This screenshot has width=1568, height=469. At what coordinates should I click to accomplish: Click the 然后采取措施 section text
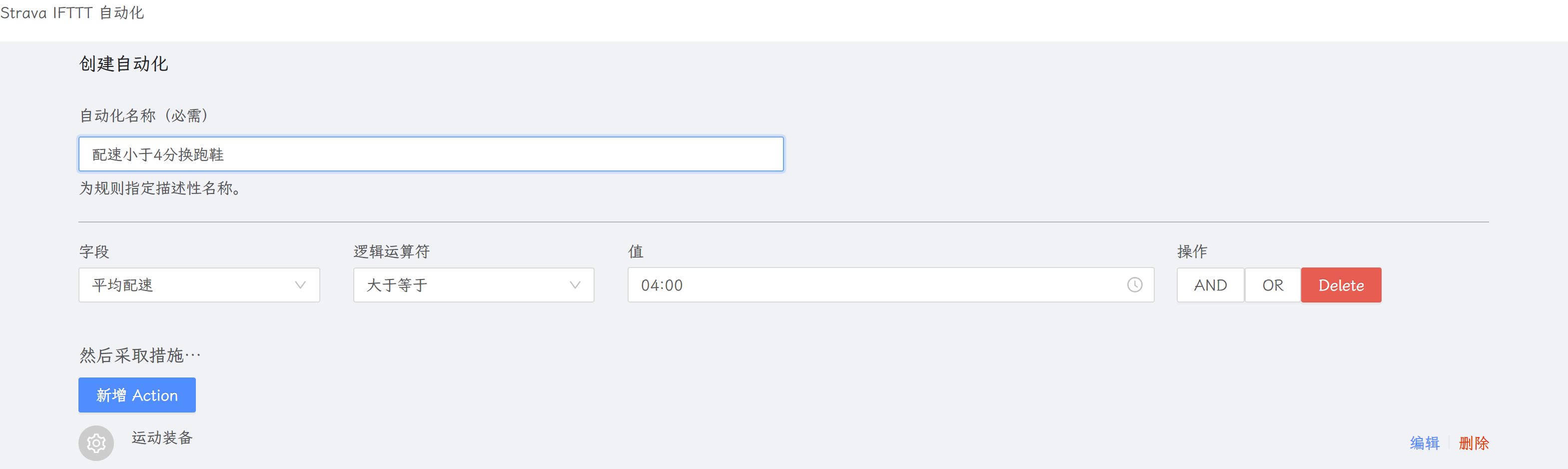tap(140, 355)
